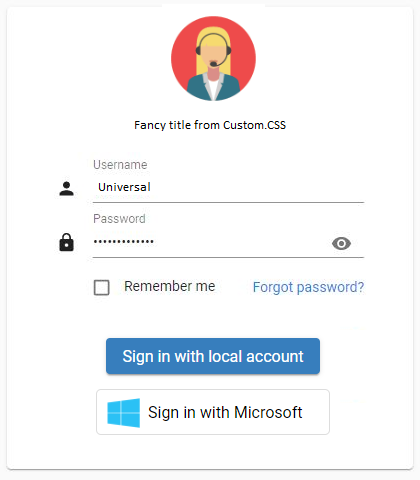
Task: Click the Username field label
Action: tap(120, 165)
